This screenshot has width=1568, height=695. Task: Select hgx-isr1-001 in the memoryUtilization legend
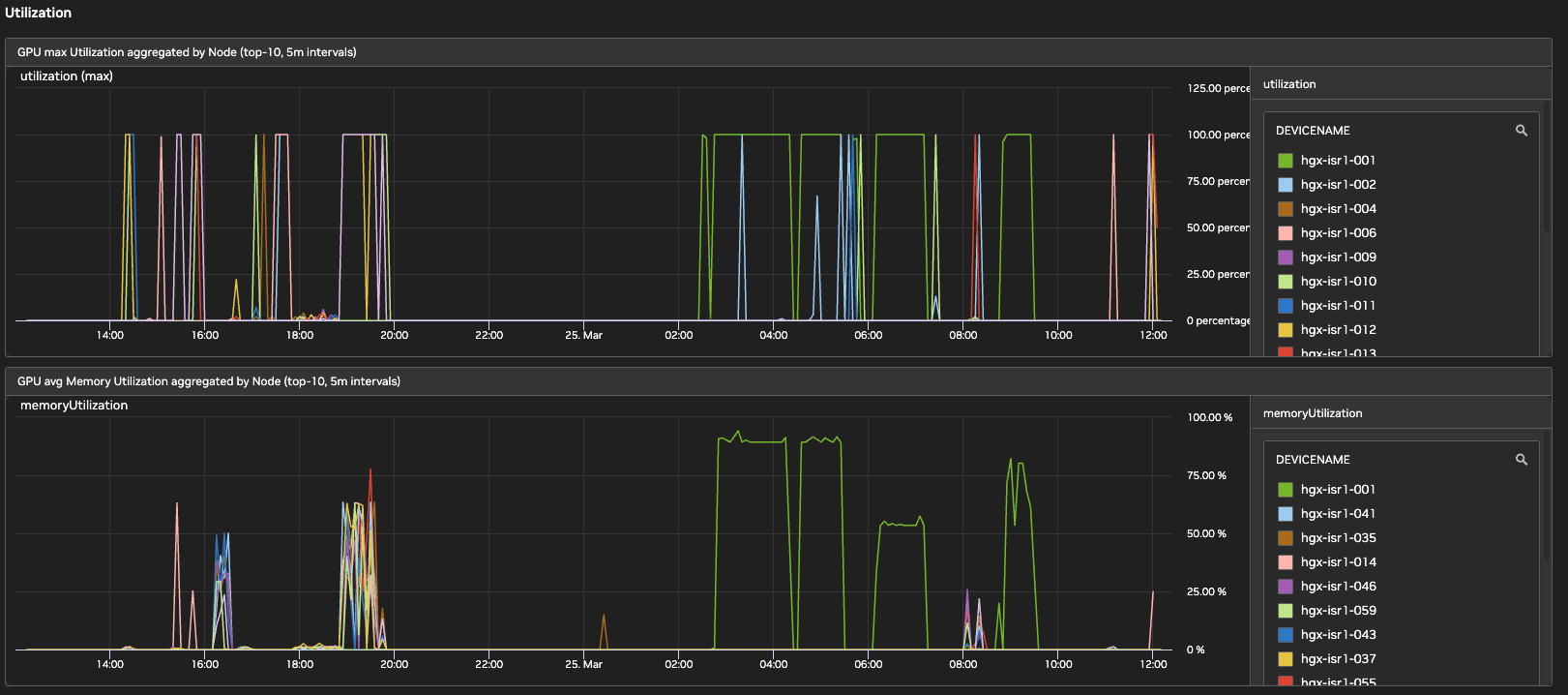point(1338,490)
